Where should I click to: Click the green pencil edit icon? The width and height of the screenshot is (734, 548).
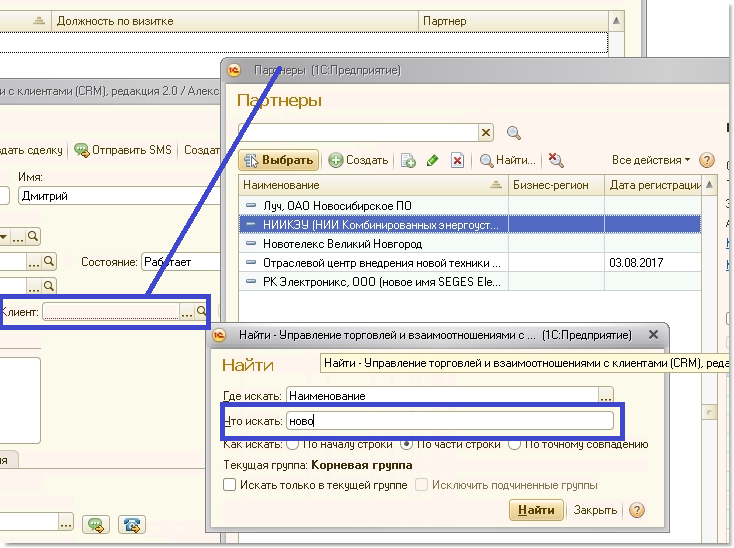(432, 161)
